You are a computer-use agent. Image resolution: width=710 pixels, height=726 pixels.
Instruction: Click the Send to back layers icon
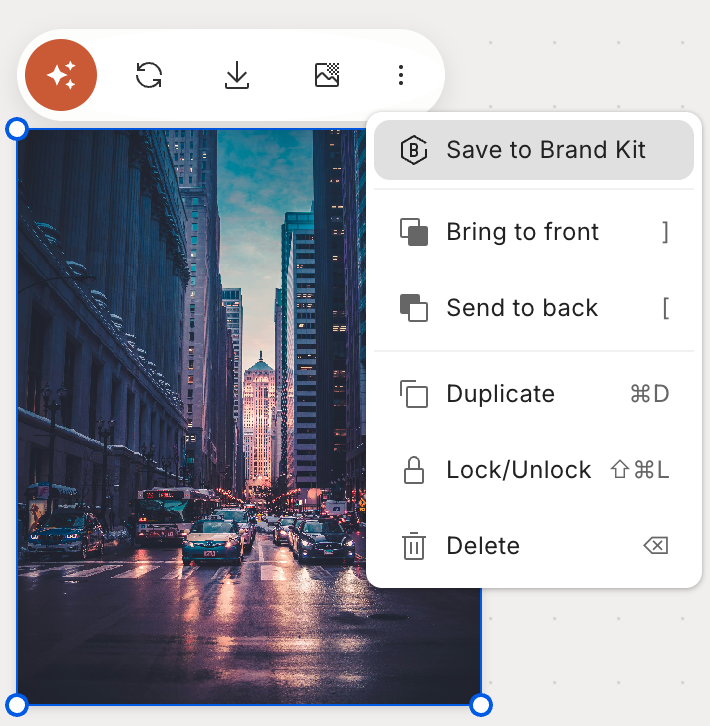pyautogui.click(x=414, y=308)
